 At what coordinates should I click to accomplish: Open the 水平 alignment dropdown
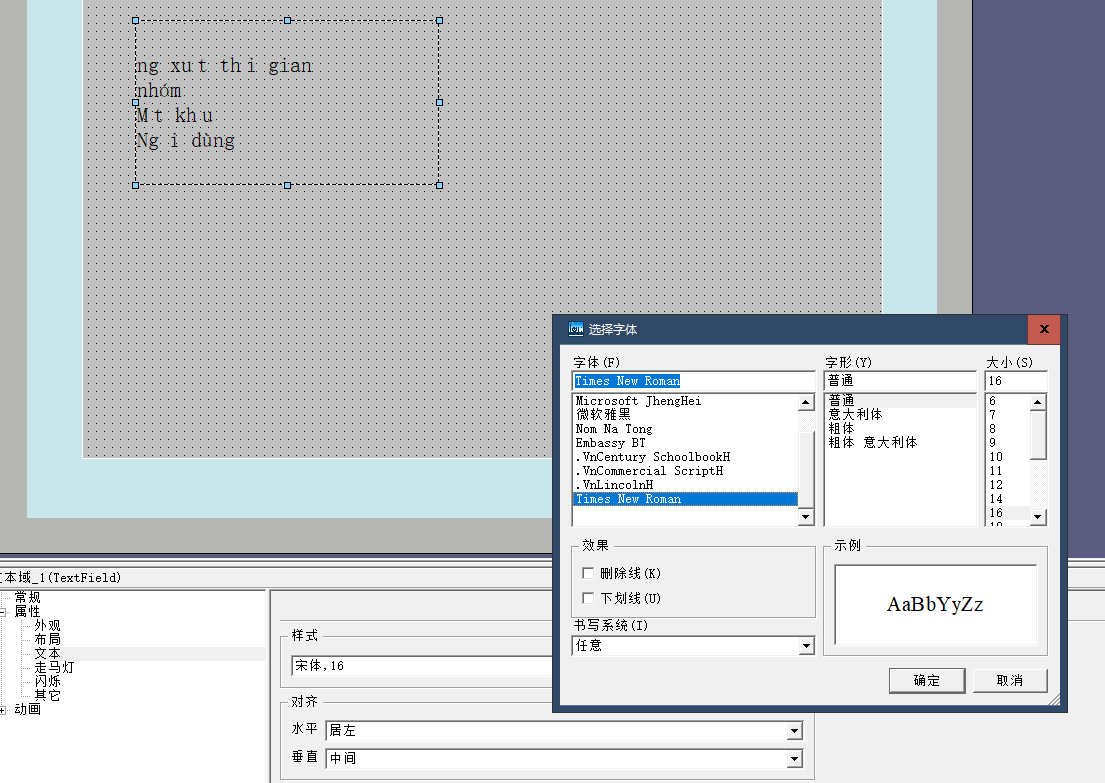(794, 731)
